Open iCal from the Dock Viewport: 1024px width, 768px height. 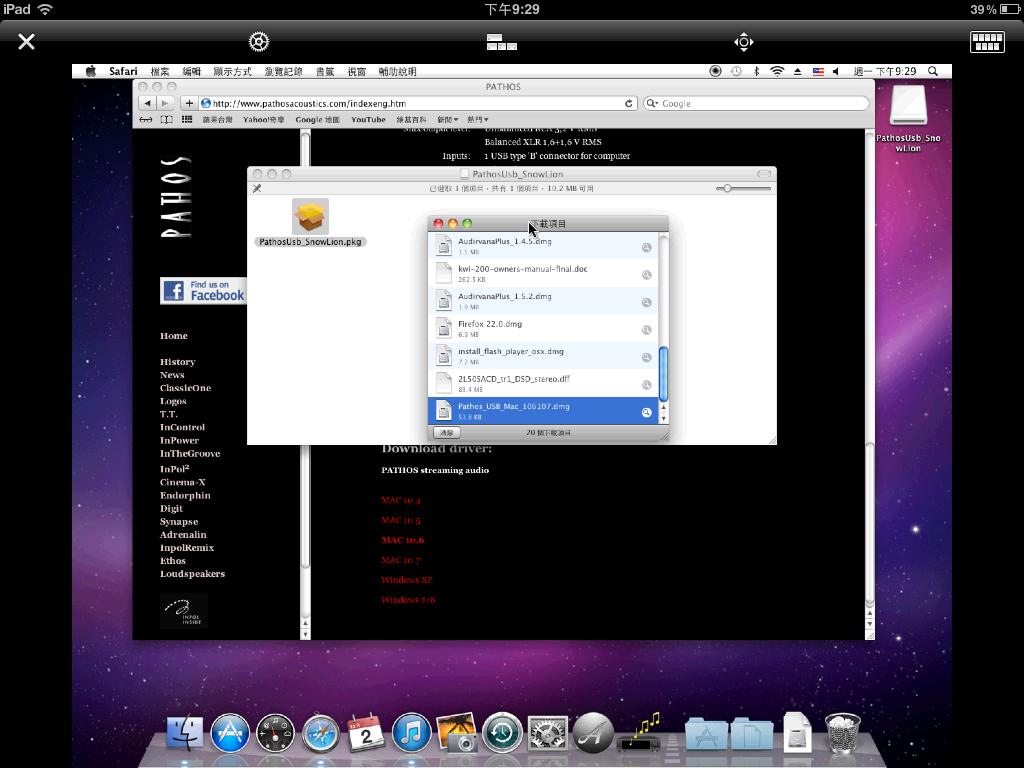[366, 733]
